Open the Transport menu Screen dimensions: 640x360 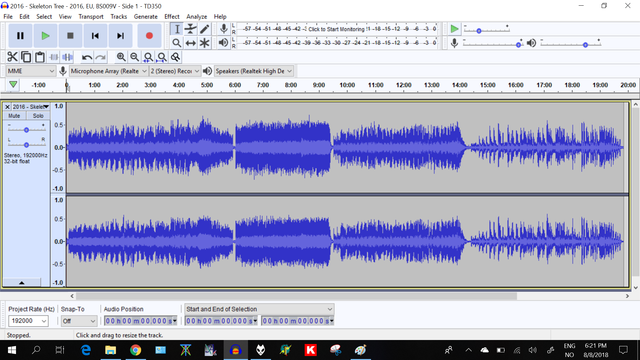point(91,17)
